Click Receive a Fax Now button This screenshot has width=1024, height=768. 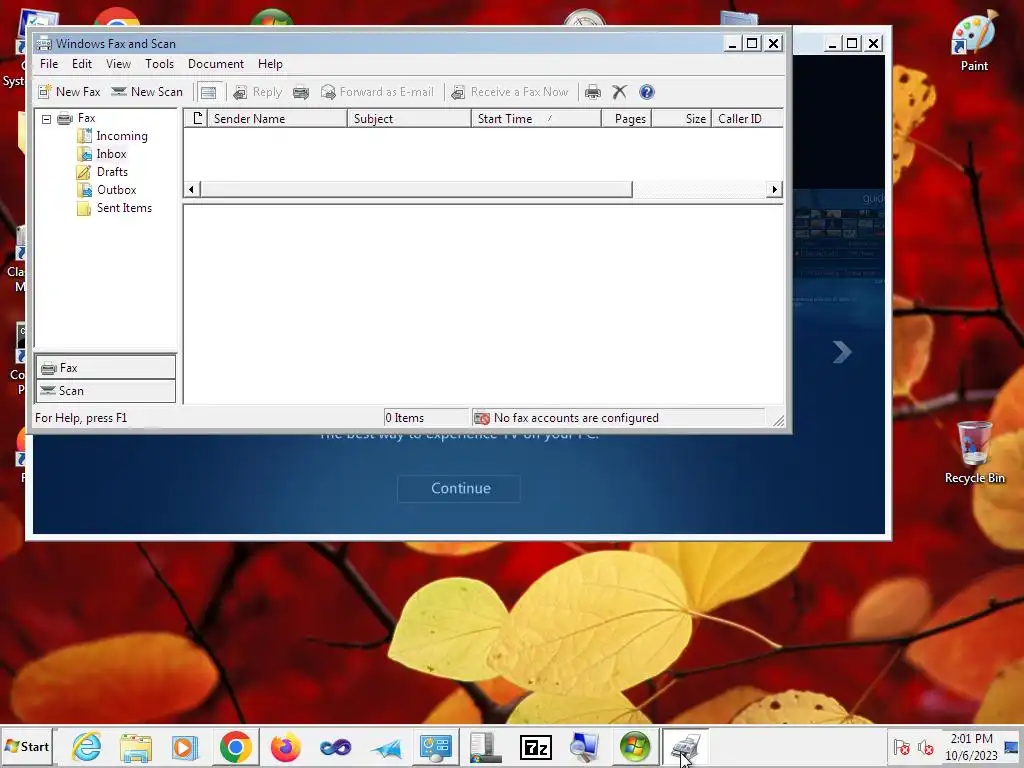[510, 92]
